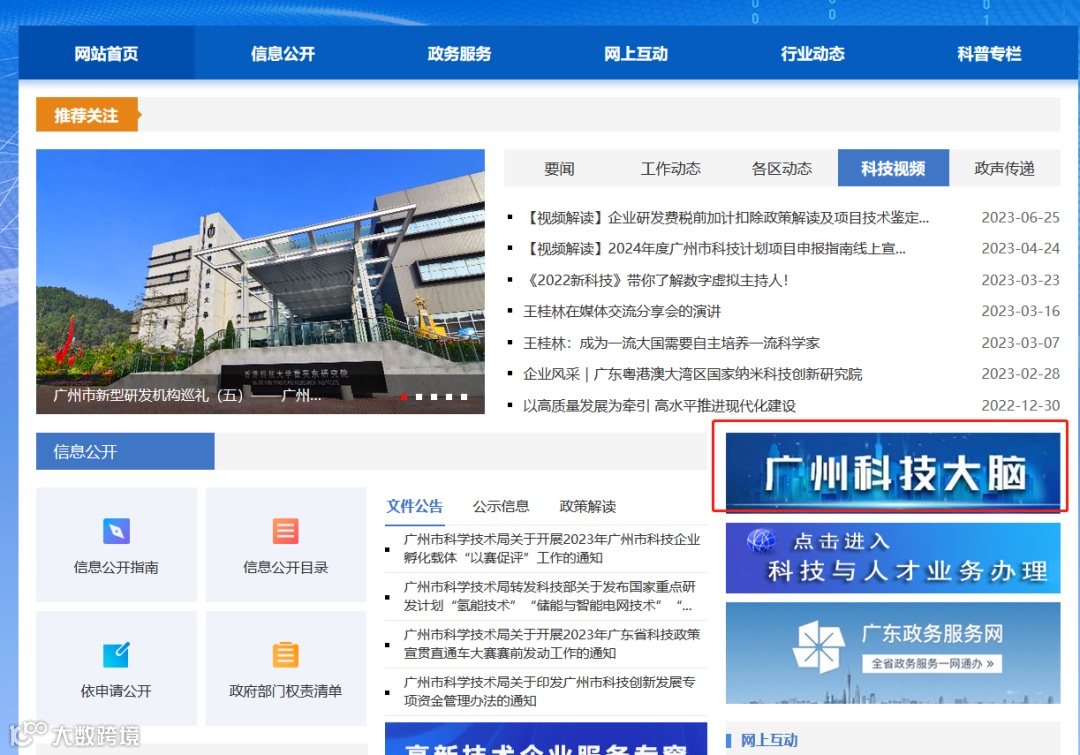Click the date 2023-04-24
The image size is (1080, 755).
pos(1020,249)
